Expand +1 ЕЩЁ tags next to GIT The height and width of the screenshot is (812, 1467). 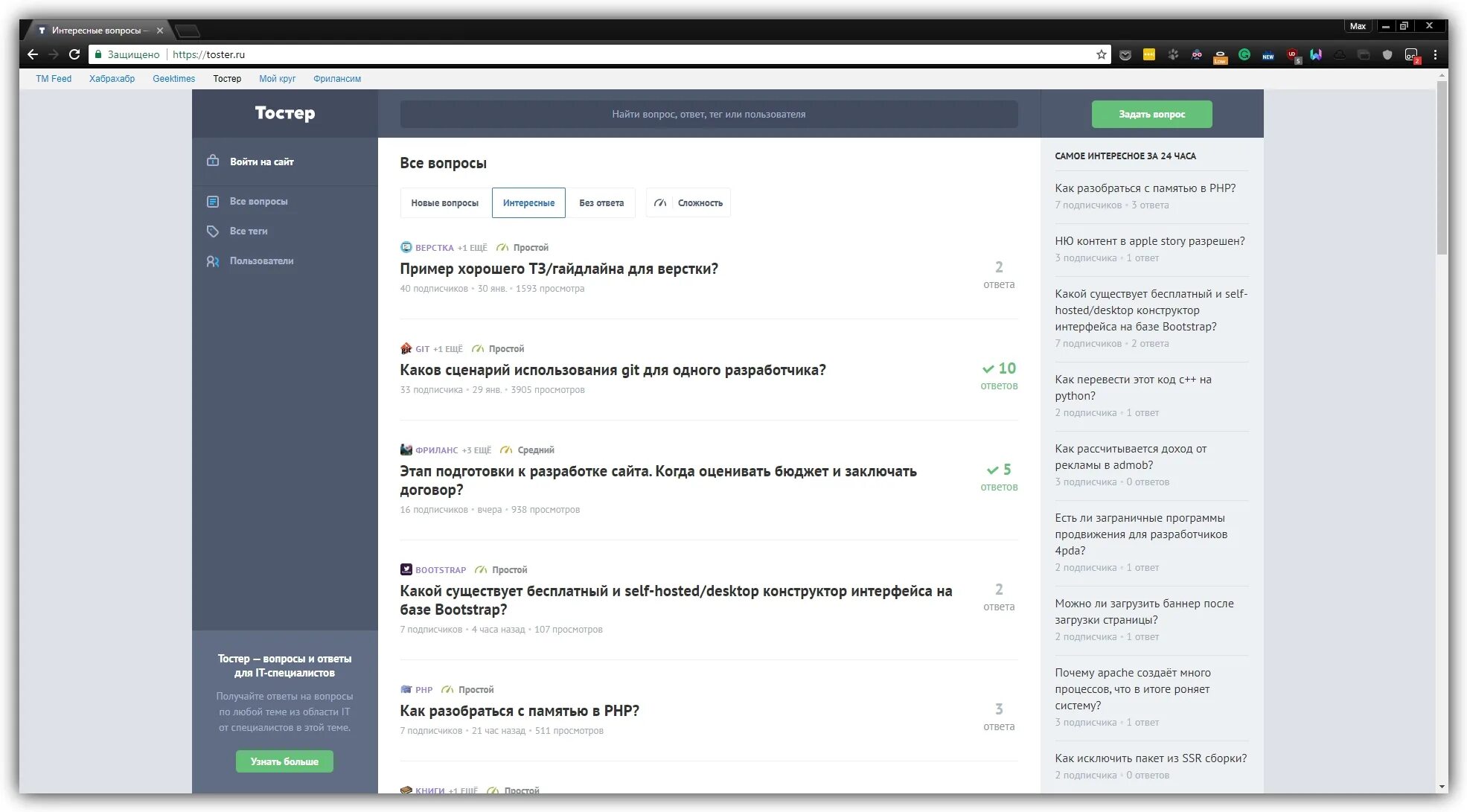coord(448,349)
